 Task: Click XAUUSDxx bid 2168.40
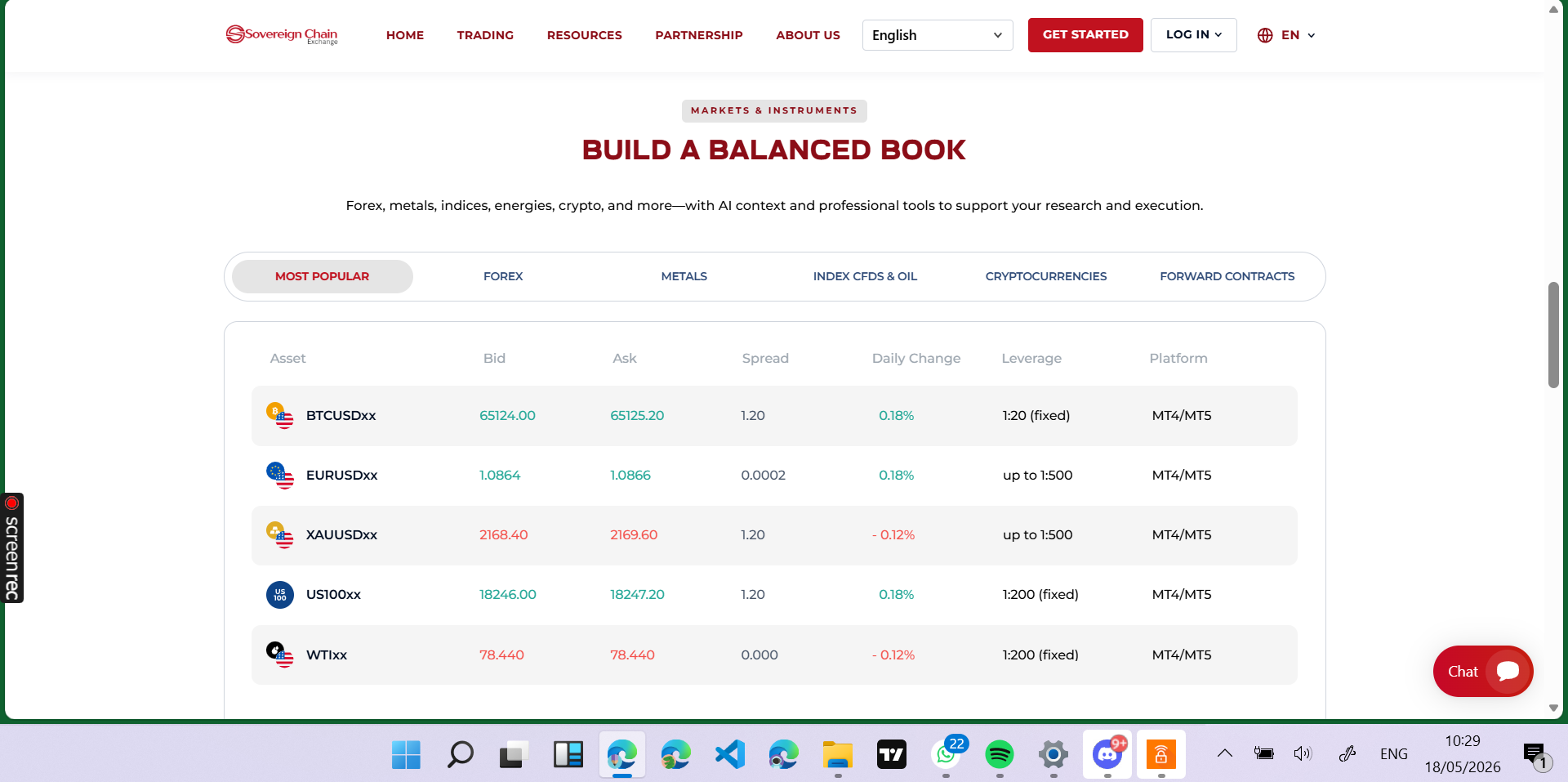point(503,534)
